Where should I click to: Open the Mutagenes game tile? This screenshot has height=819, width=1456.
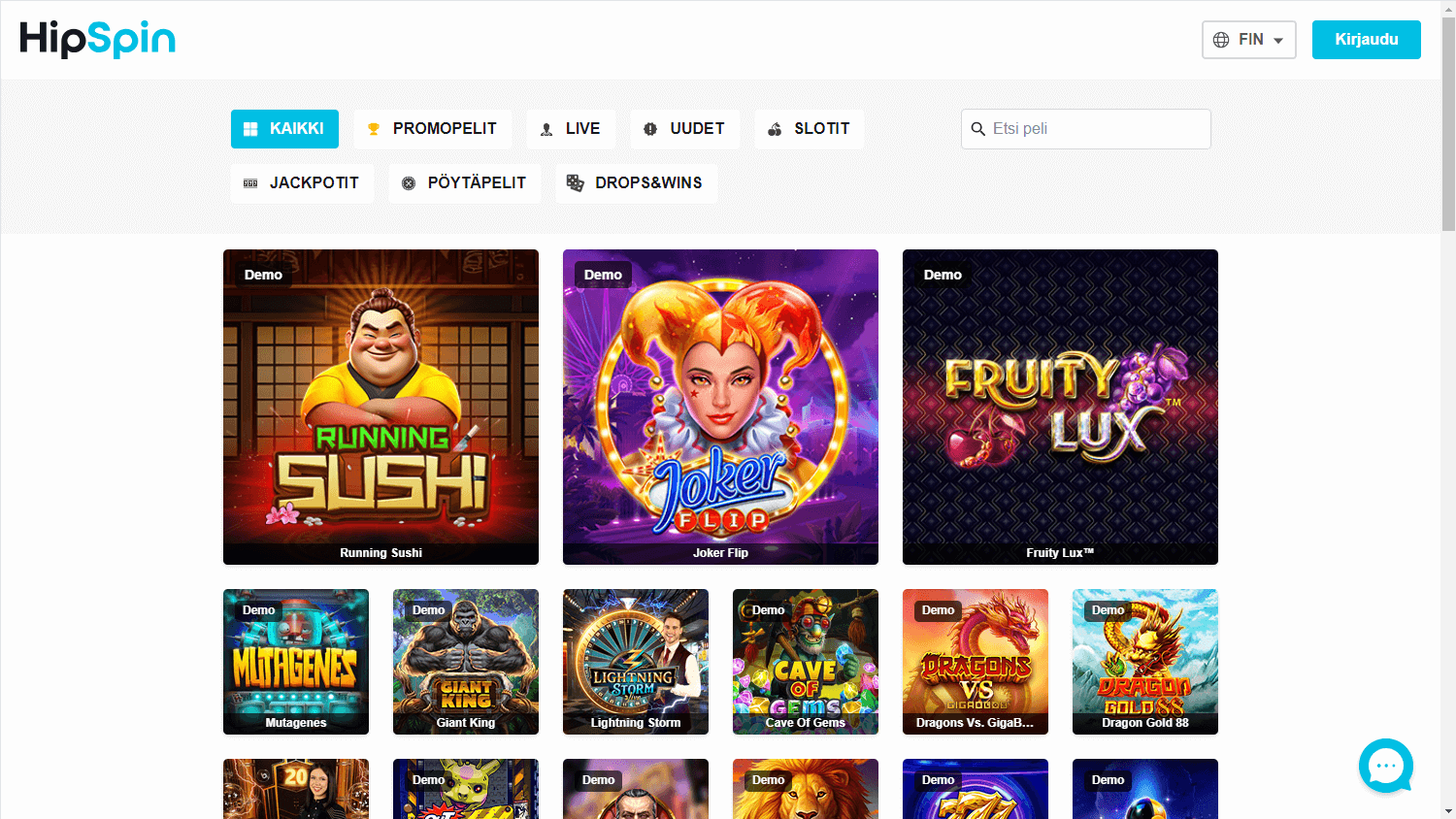296,662
